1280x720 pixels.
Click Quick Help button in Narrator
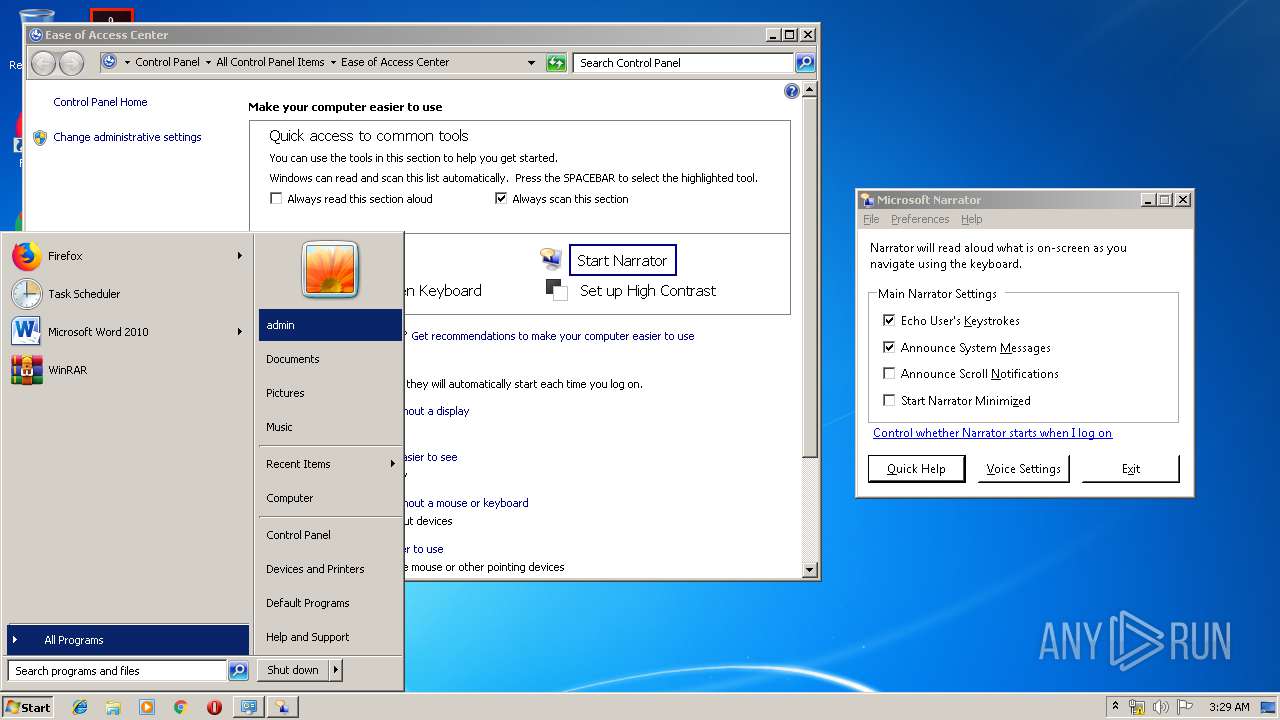click(916, 469)
